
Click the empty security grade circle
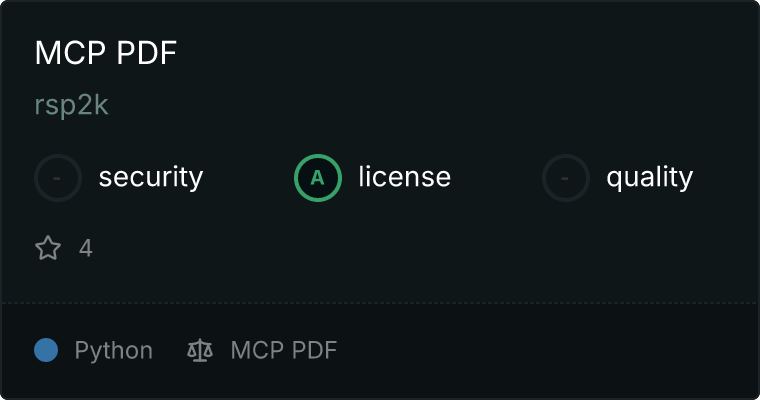click(58, 178)
